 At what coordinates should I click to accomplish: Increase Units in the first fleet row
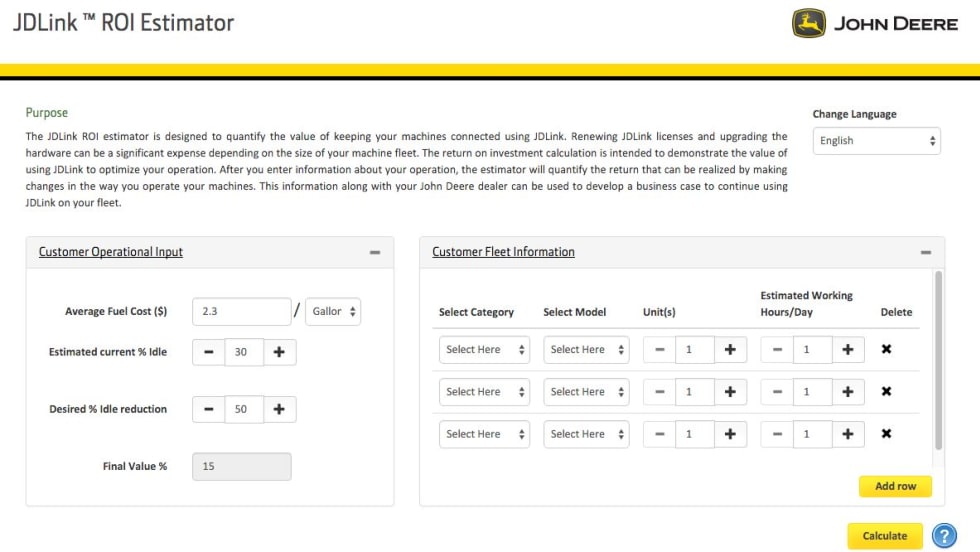click(729, 349)
